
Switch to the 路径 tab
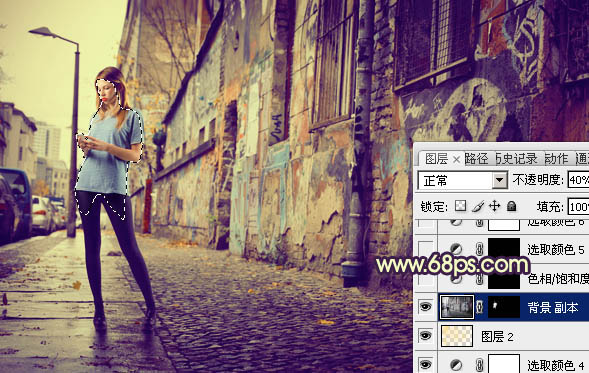point(476,159)
